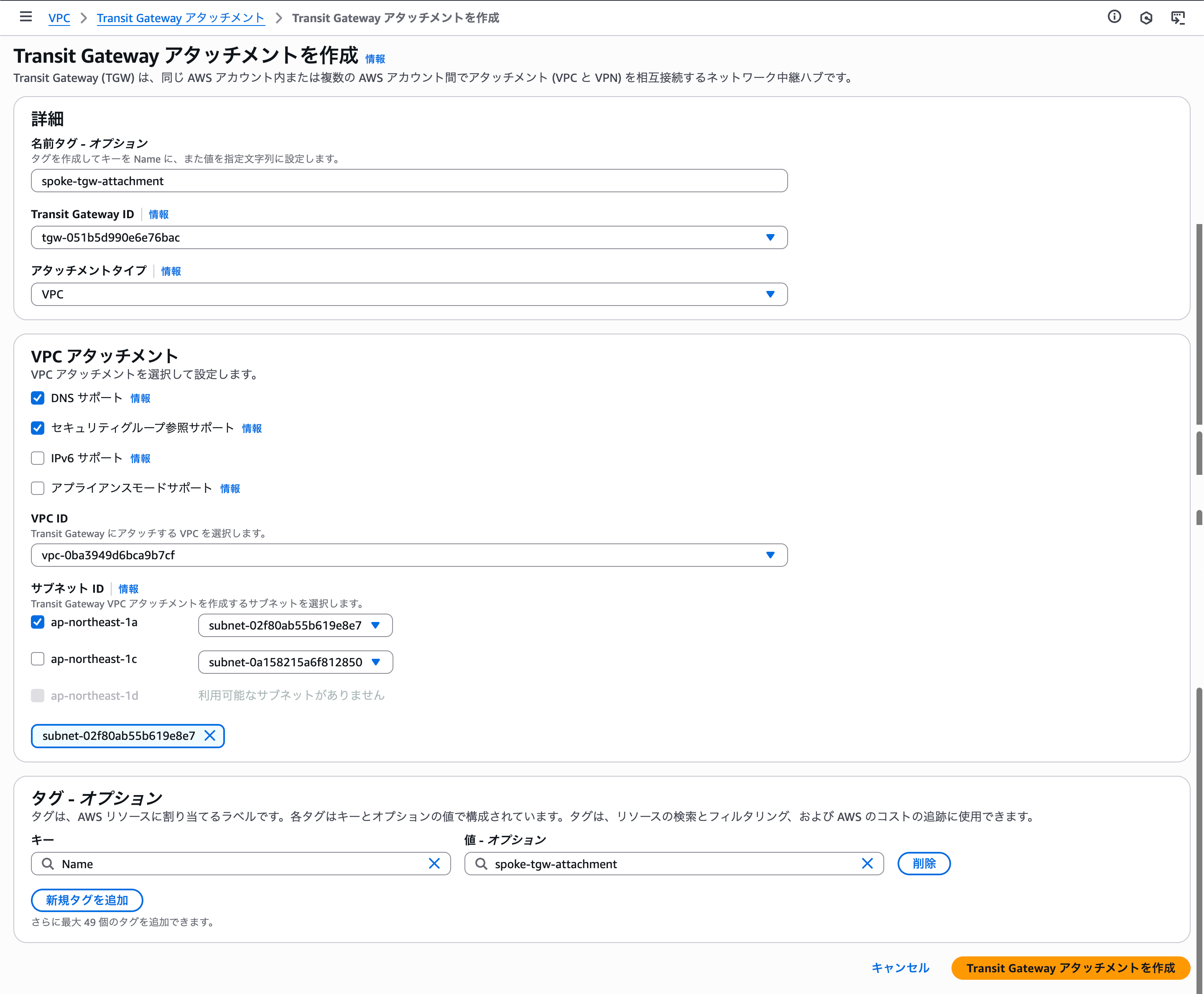Click the hexagon settings icon in header
Image resolution: width=1204 pixels, height=994 pixels.
pos(1145,18)
